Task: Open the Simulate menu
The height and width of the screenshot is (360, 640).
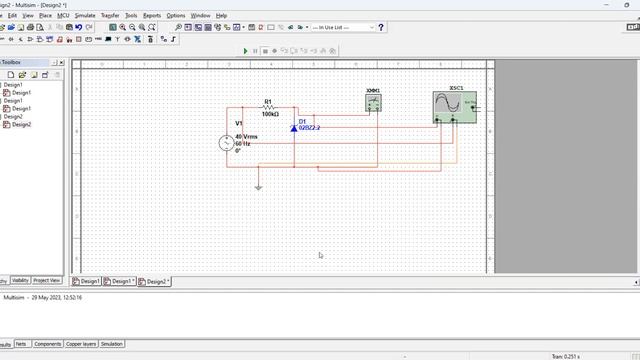Action: (x=85, y=16)
